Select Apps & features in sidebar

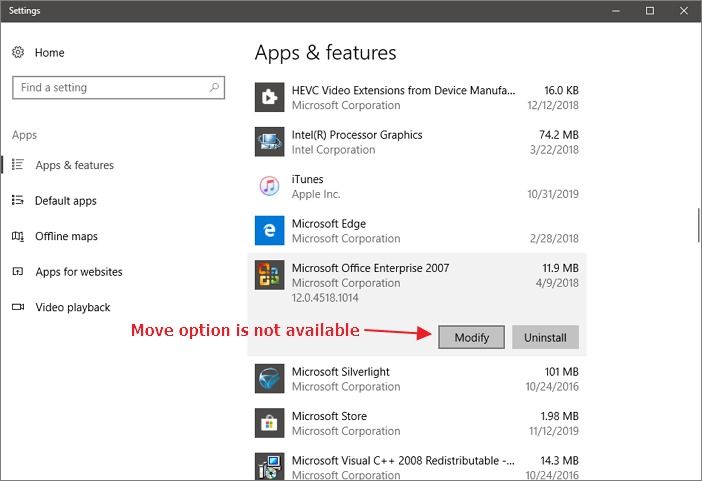point(74,165)
